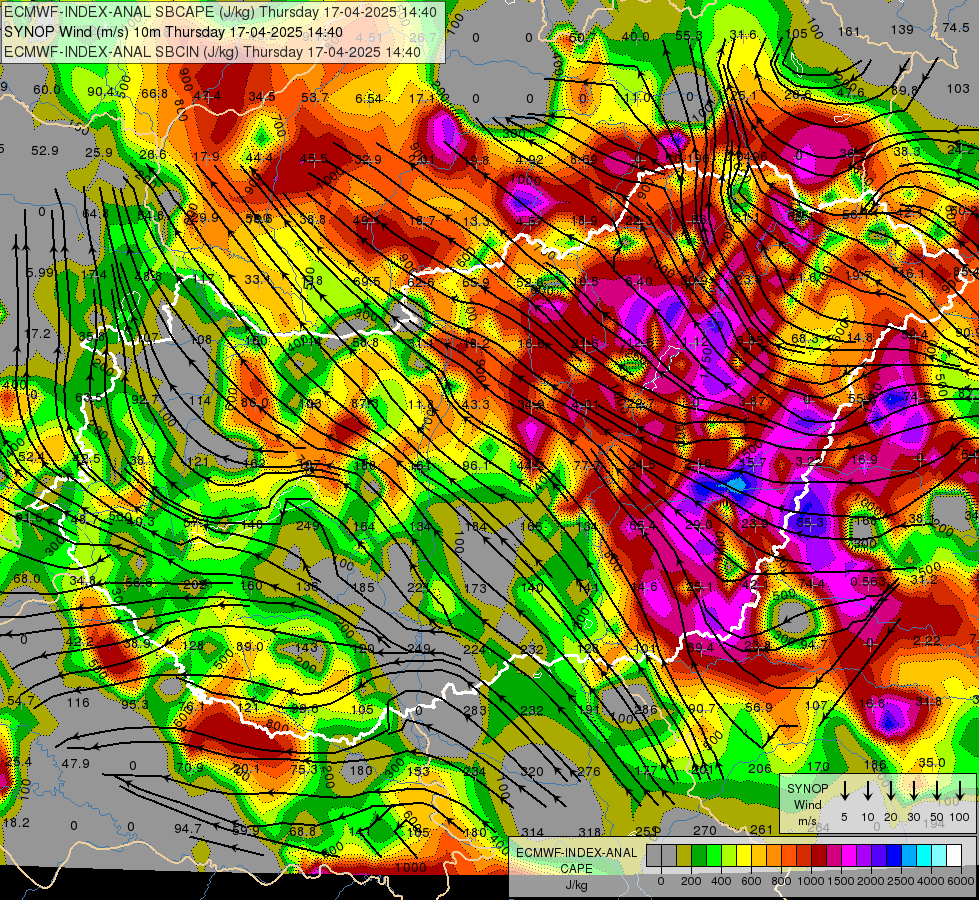979x900 pixels.
Task: Click the SYNOP Wind m/s legend caption
Action: click(x=807, y=804)
